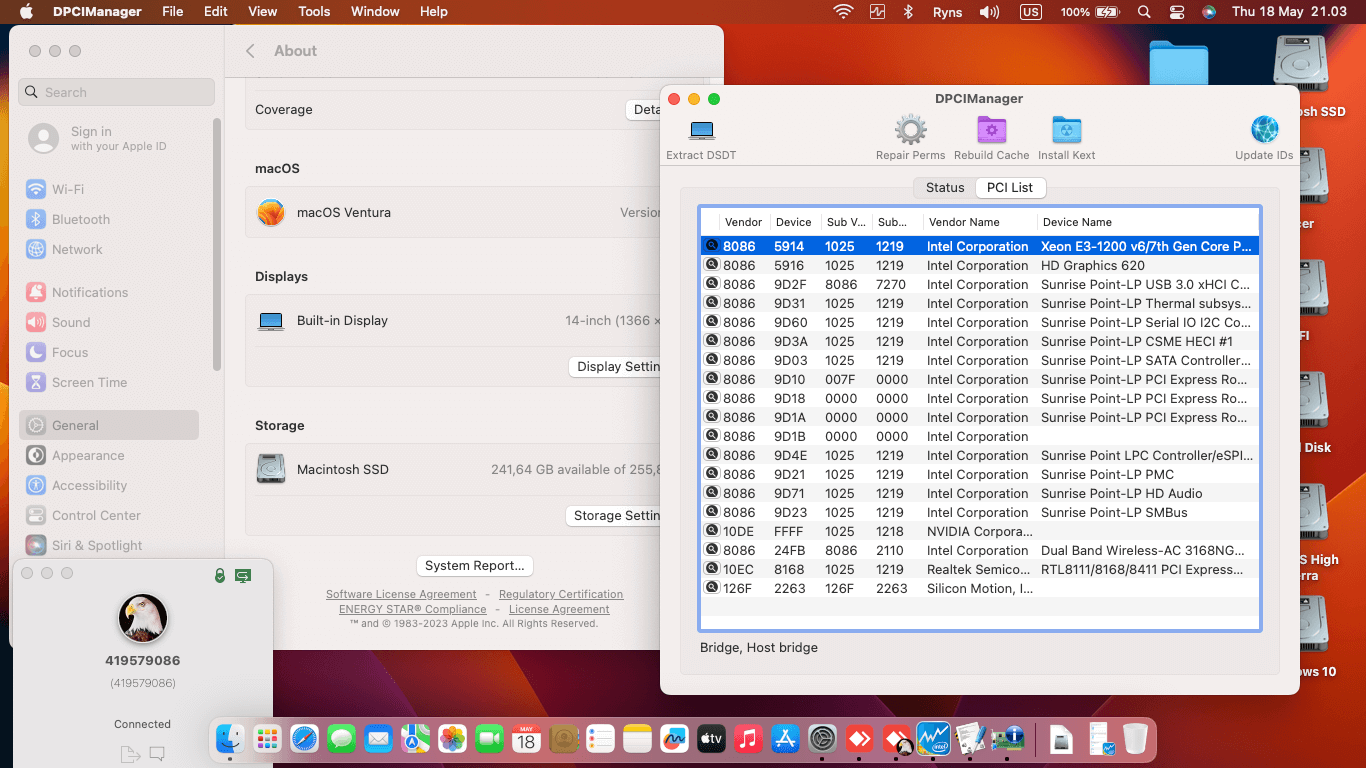The width and height of the screenshot is (1366, 768).
Task: Go back using About page chevron
Action: [x=251, y=51]
